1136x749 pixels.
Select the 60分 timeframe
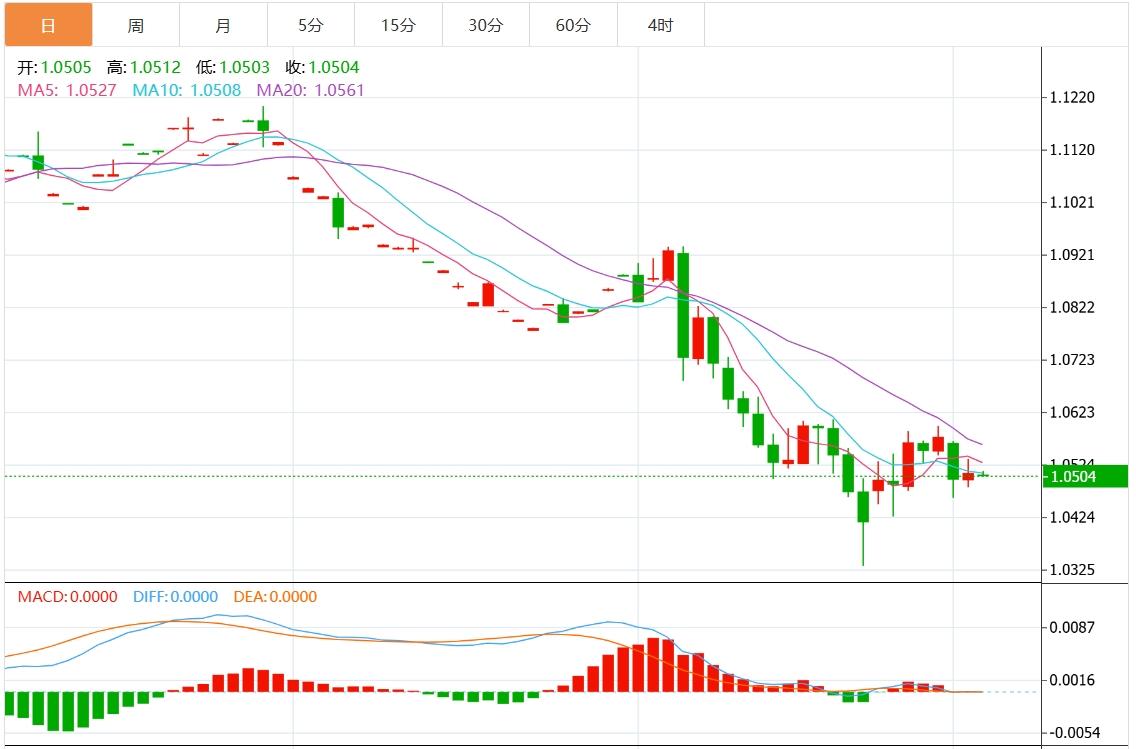[x=573, y=25]
